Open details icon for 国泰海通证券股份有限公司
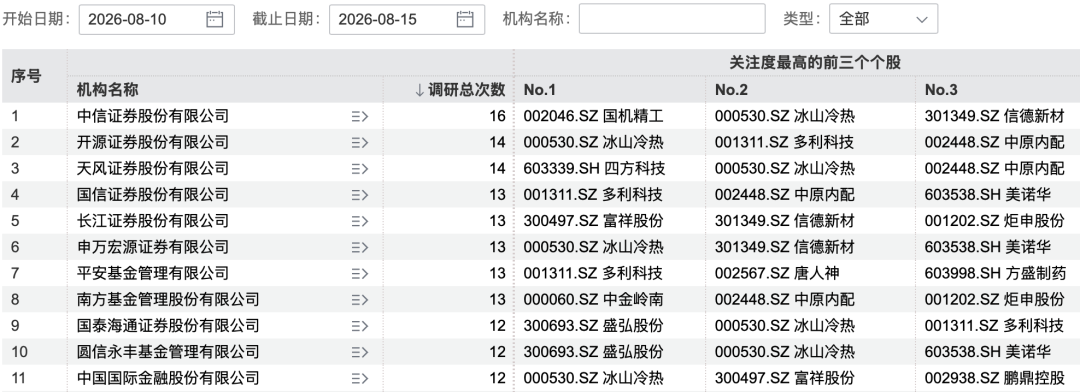1080x392 pixels. click(360, 326)
